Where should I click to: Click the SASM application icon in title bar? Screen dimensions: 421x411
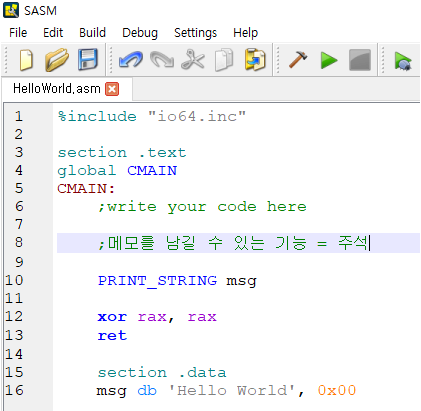[11, 10]
